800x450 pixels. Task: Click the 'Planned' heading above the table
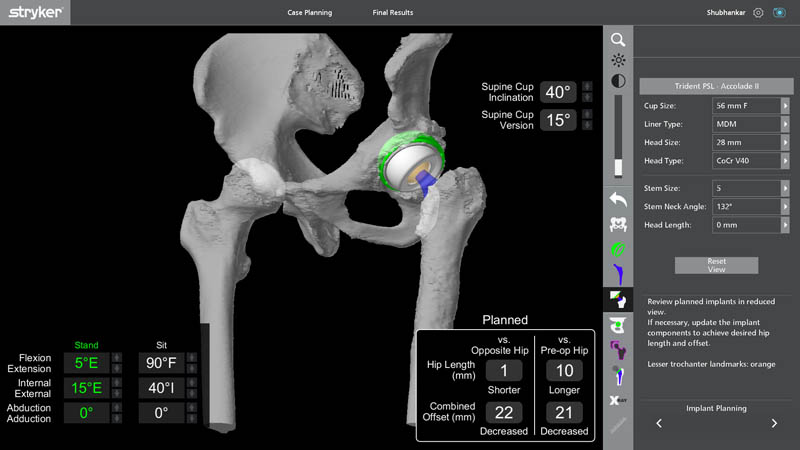coord(505,320)
